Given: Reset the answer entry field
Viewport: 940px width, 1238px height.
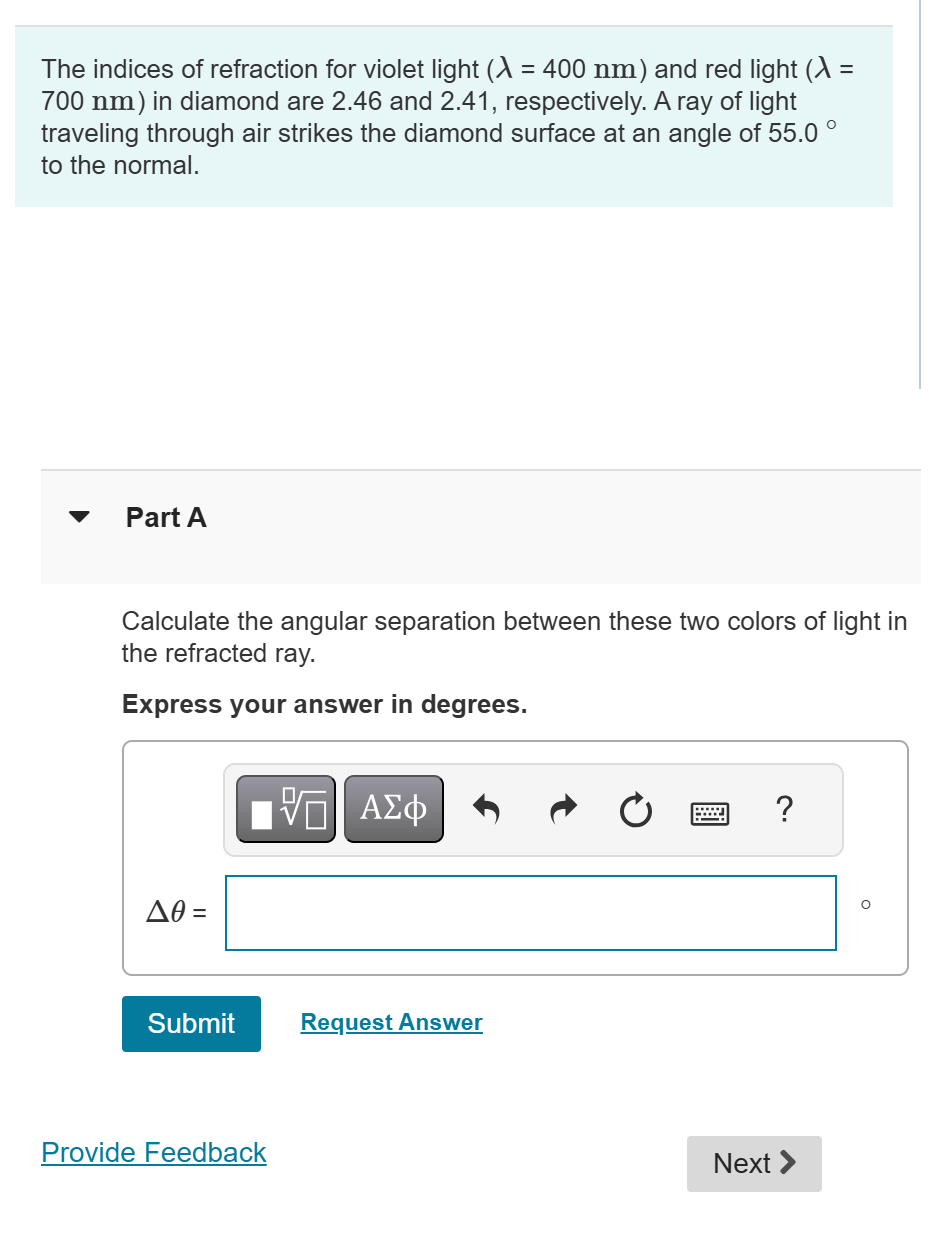Looking at the screenshot, I should point(636,810).
